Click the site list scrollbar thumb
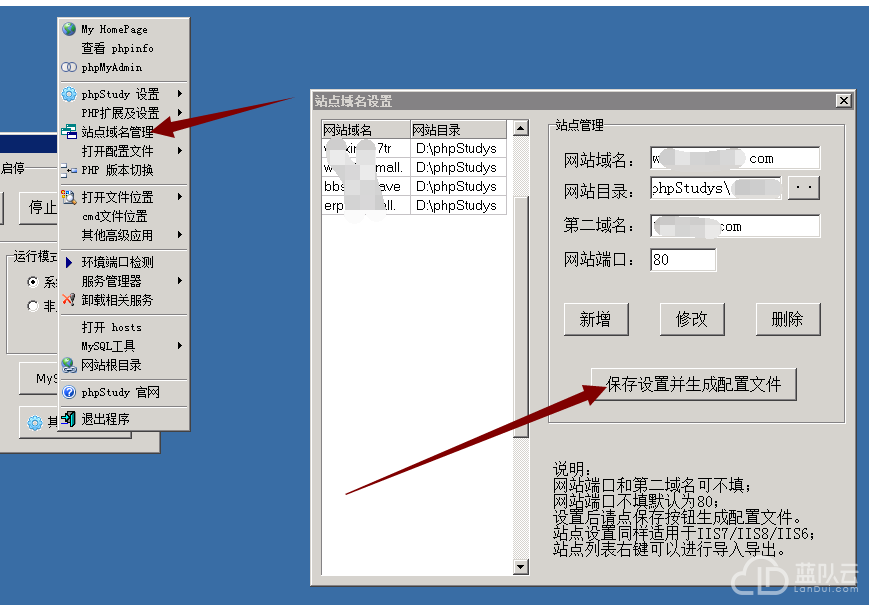The width and height of the screenshot is (869, 605). (x=520, y=317)
